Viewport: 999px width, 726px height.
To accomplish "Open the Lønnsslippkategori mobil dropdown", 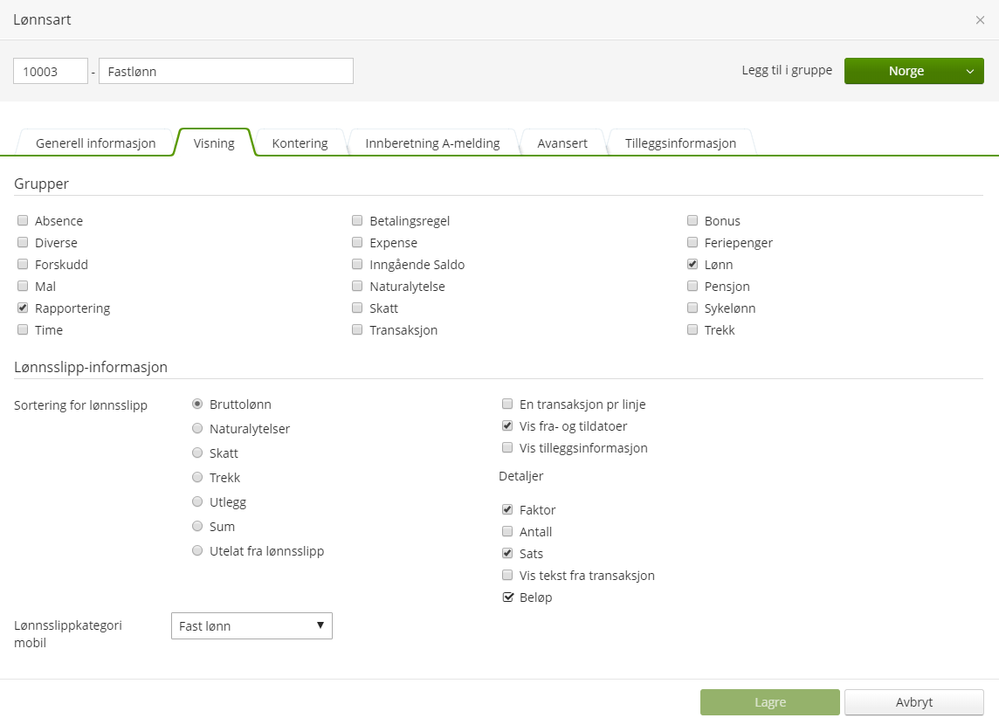I will [x=252, y=626].
